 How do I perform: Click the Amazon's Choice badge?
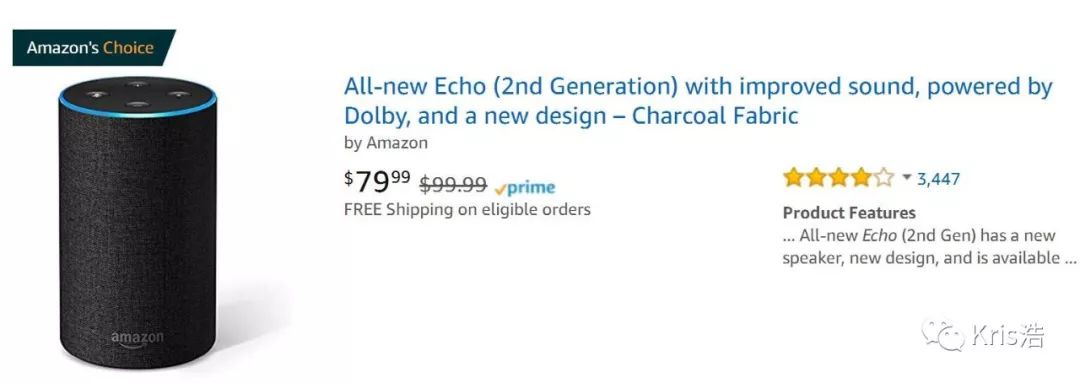click(94, 48)
